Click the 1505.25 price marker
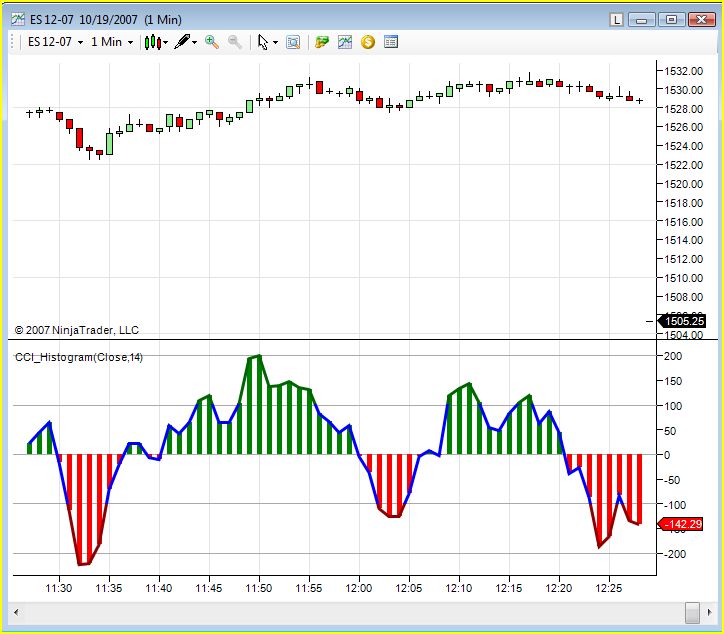The width and height of the screenshot is (724, 634). point(682,321)
